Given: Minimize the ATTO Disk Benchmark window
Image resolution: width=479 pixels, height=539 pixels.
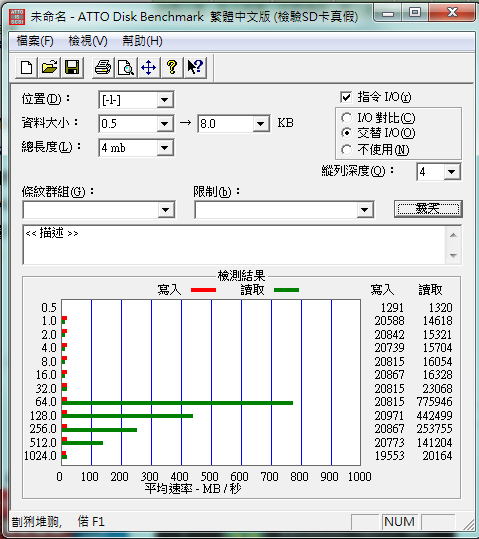Looking at the screenshot, I should (388, 13).
